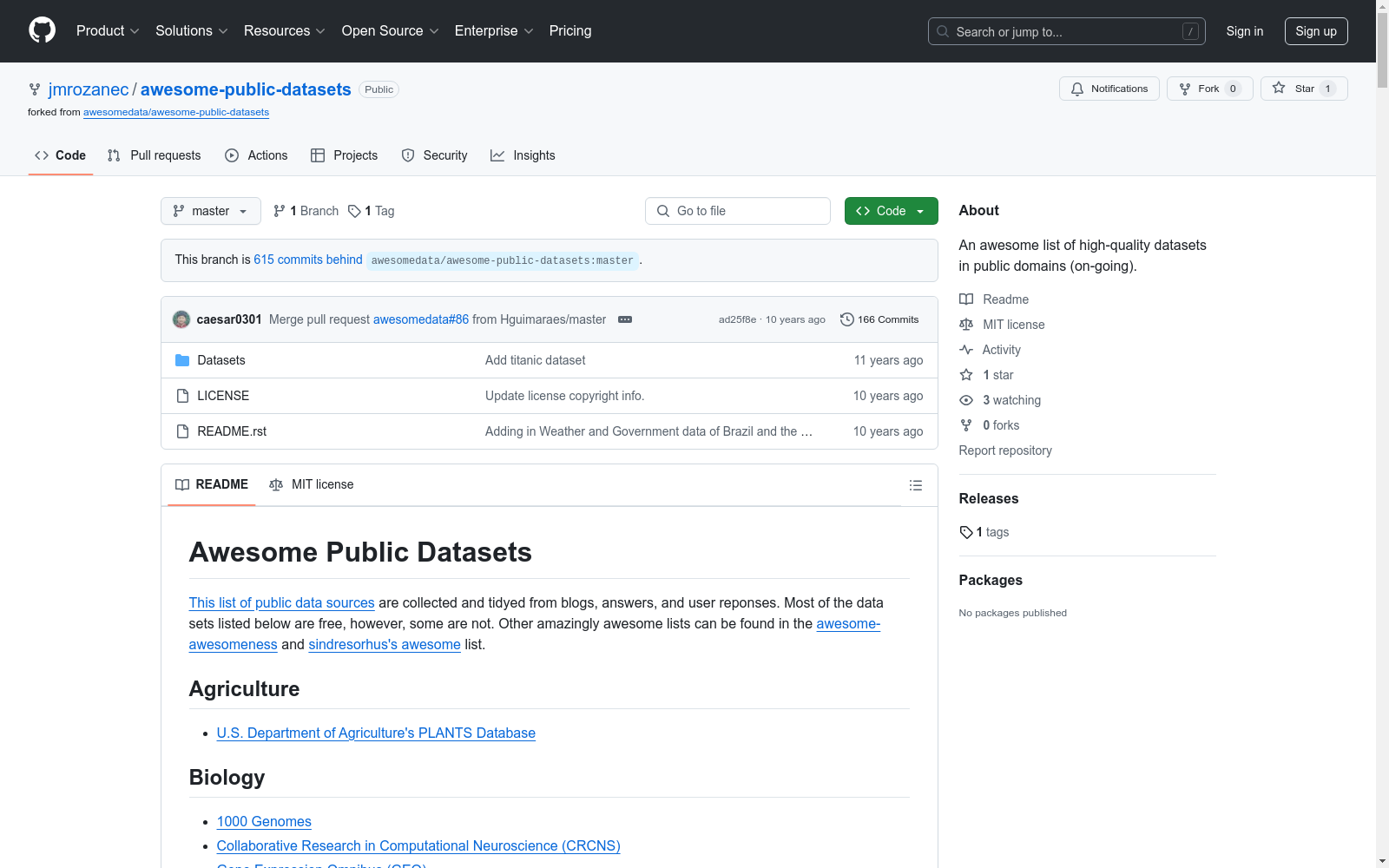Expand the Product menu
1389x868 pixels.
[108, 31]
